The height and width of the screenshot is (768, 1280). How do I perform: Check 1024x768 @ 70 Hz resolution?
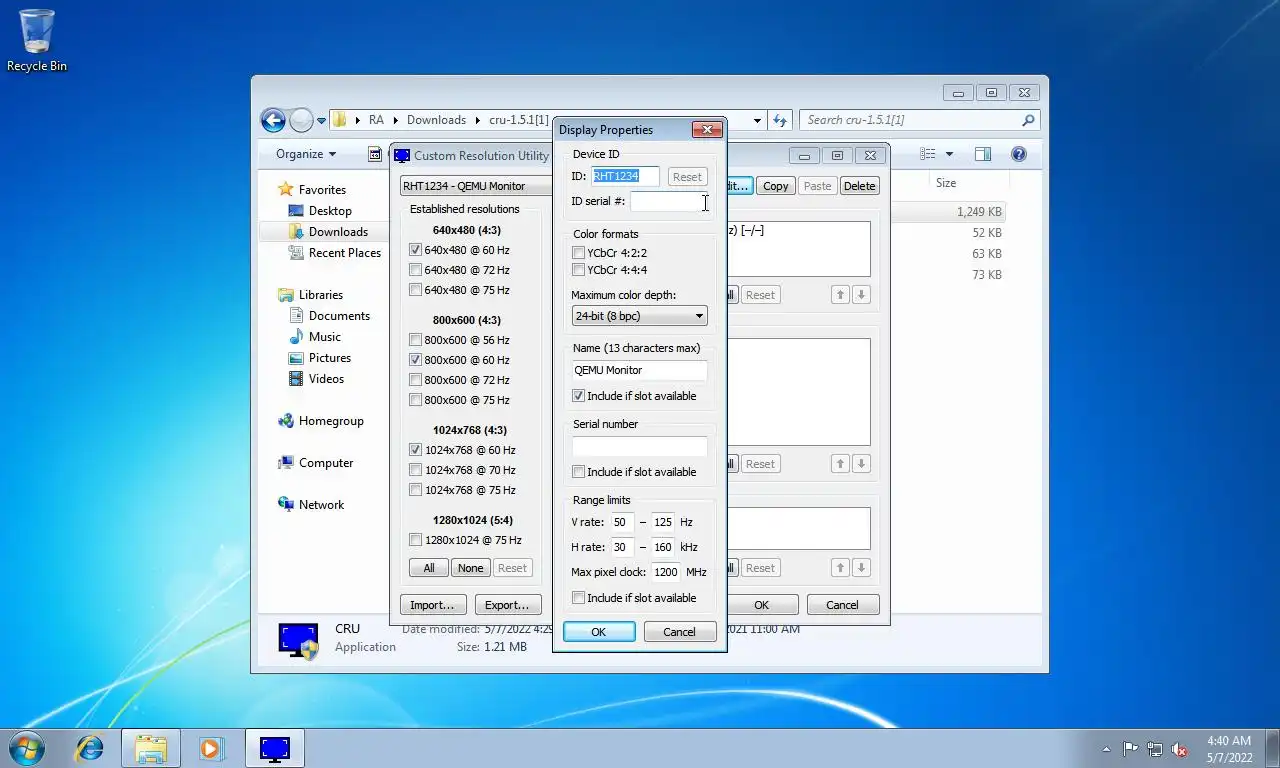(x=416, y=470)
